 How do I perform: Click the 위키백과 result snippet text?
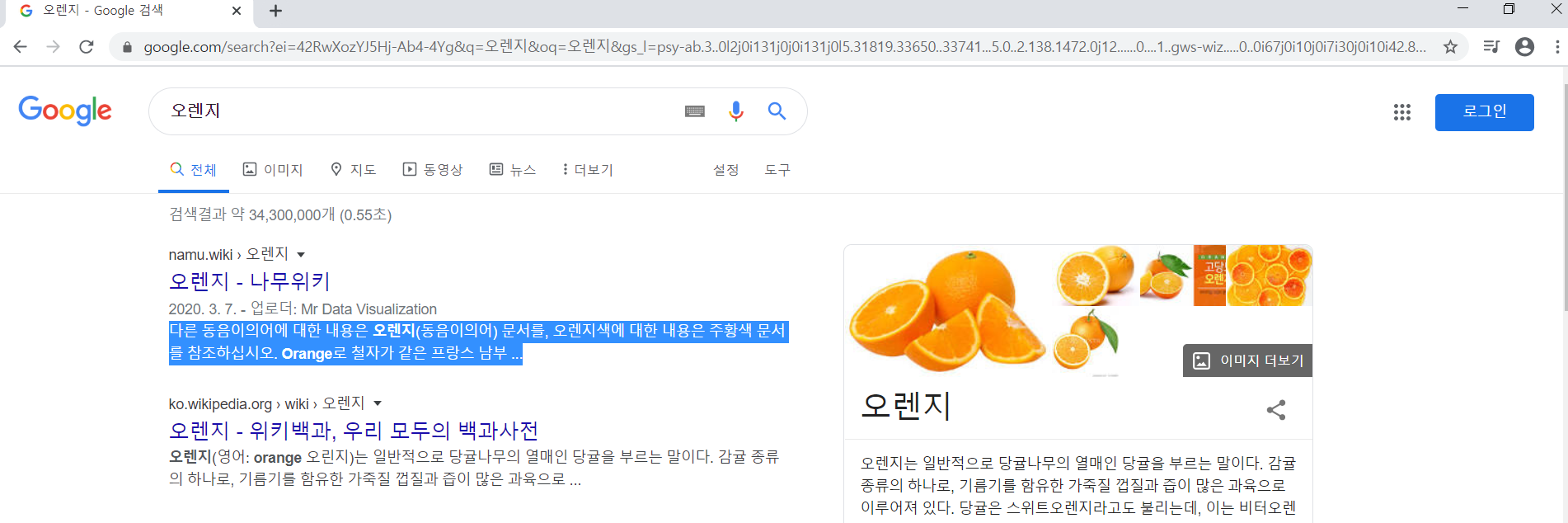(474, 468)
